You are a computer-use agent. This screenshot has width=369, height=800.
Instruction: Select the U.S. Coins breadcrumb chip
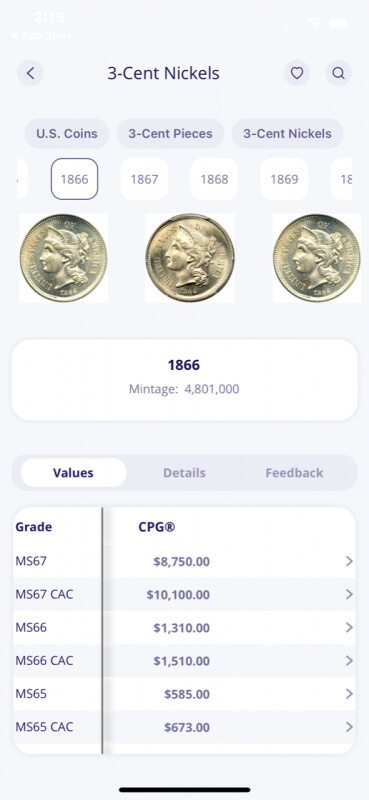[67, 134]
